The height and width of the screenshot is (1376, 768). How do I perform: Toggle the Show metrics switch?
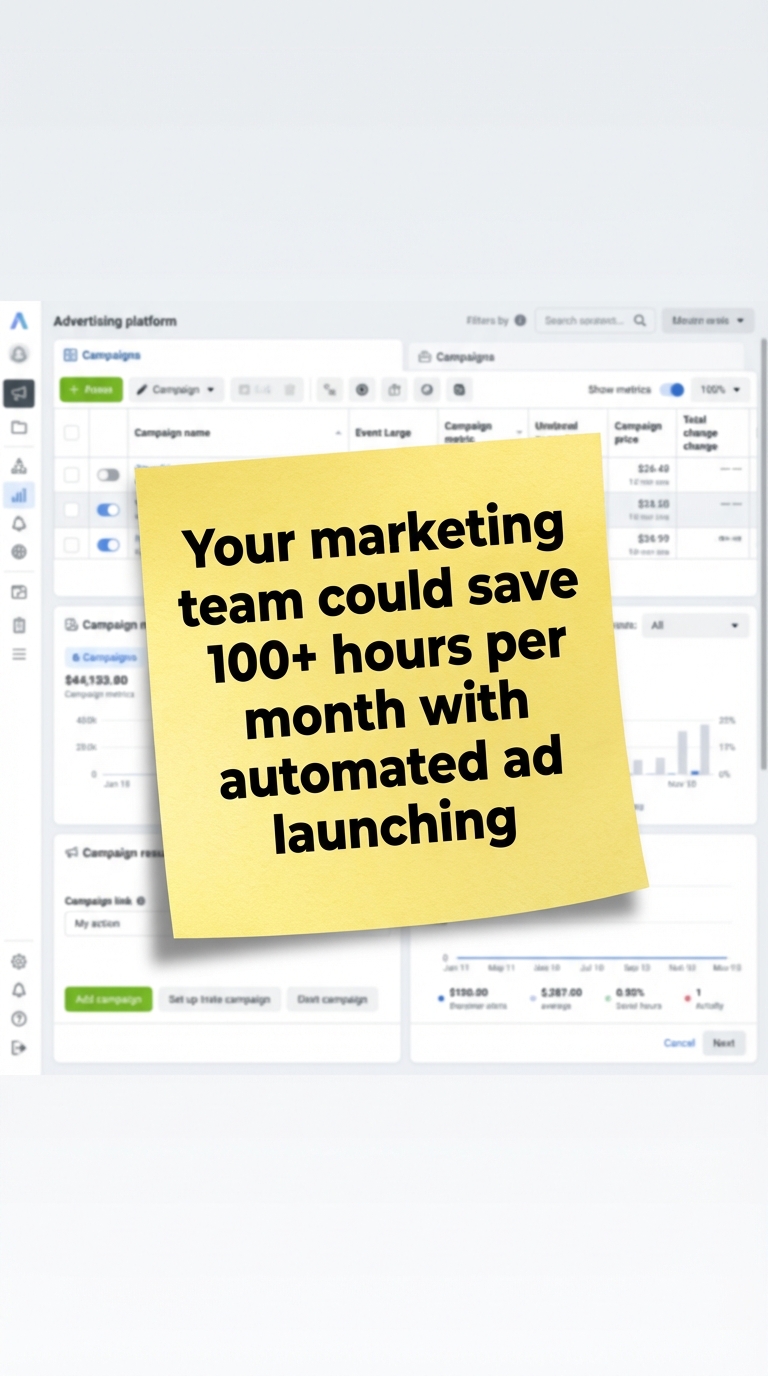673,390
